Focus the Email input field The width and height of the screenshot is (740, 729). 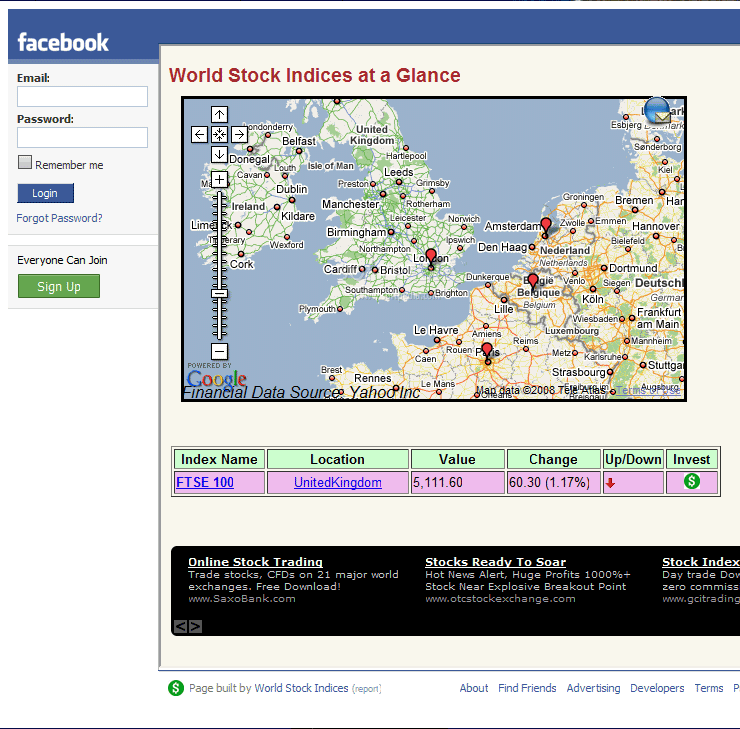[x=83, y=96]
